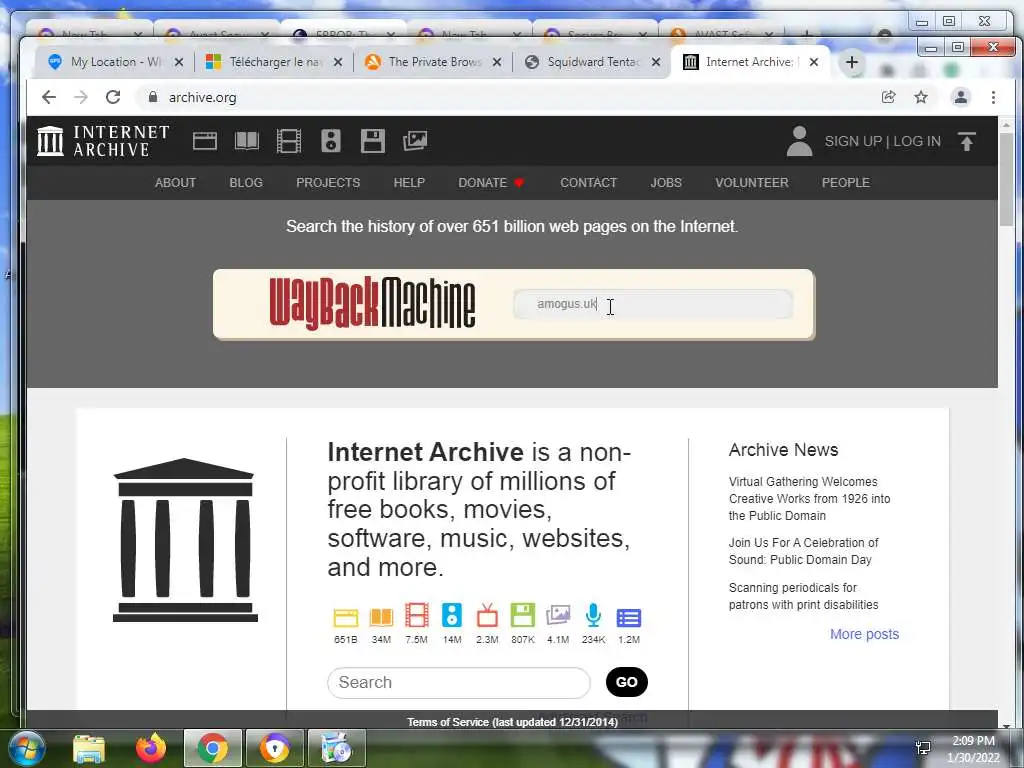
Task: Open Firefox from the taskbar
Action: click(150, 748)
